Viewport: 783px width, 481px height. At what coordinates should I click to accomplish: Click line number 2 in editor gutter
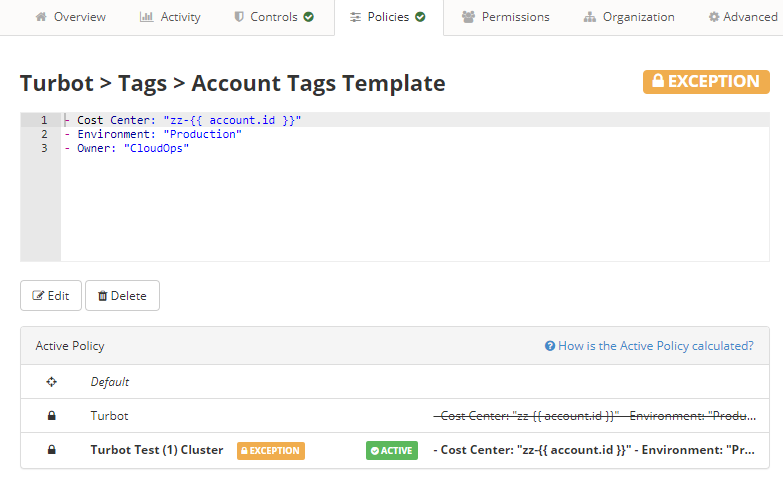click(x=44, y=134)
